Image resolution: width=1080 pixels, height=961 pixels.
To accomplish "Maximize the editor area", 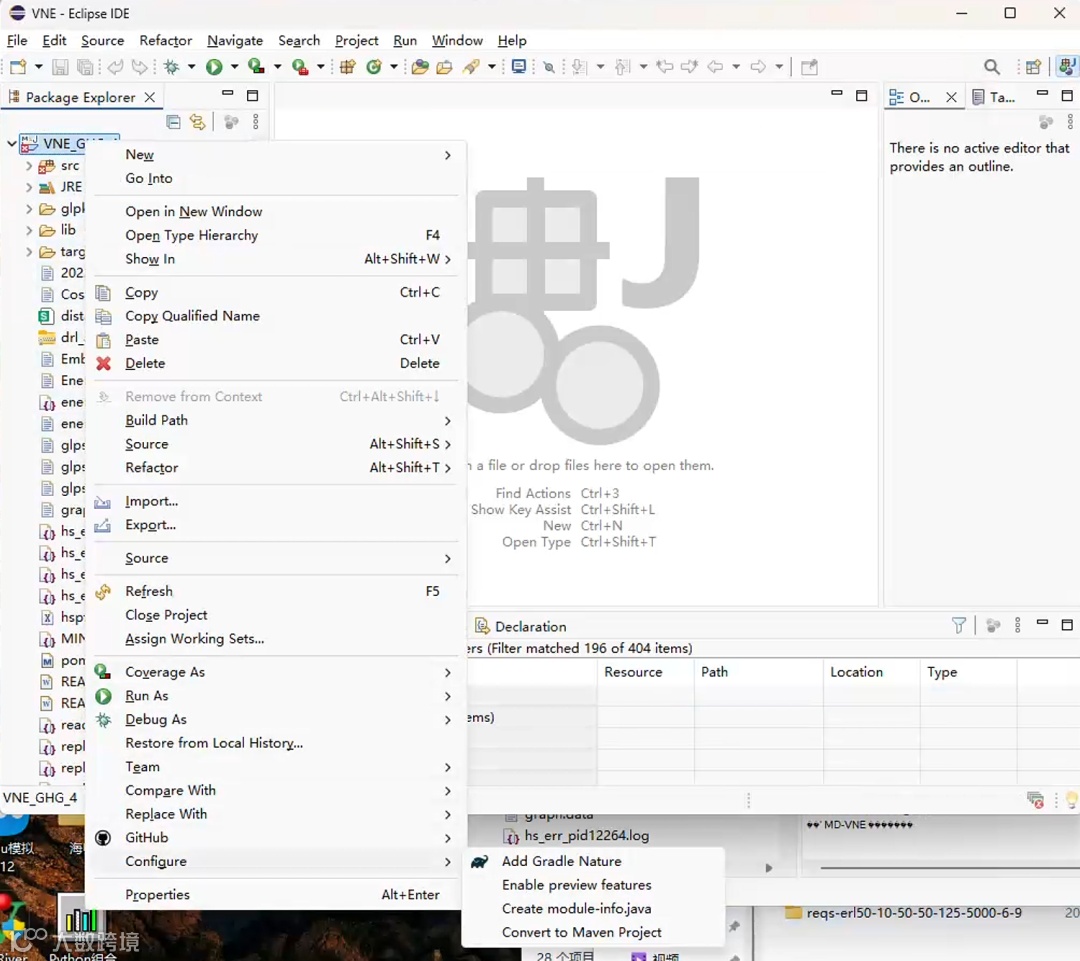I will pos(862,96).
